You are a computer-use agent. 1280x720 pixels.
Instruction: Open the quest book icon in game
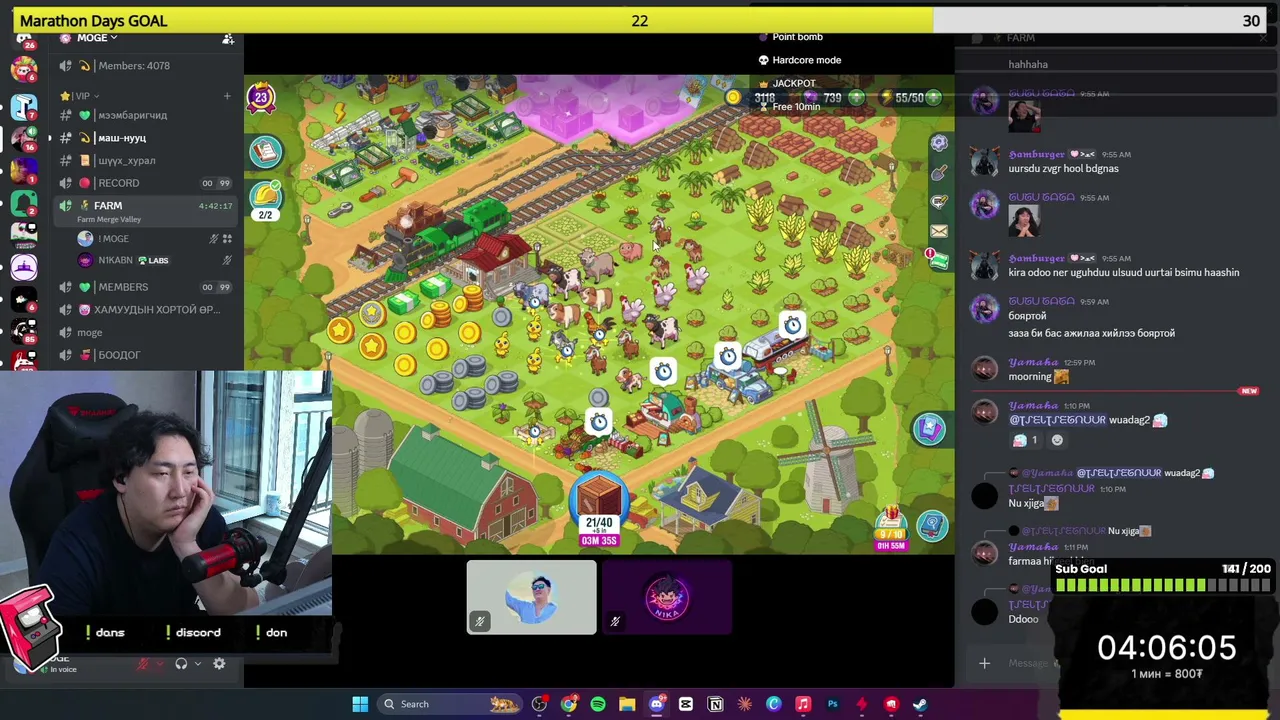click(x=266, y=151)
